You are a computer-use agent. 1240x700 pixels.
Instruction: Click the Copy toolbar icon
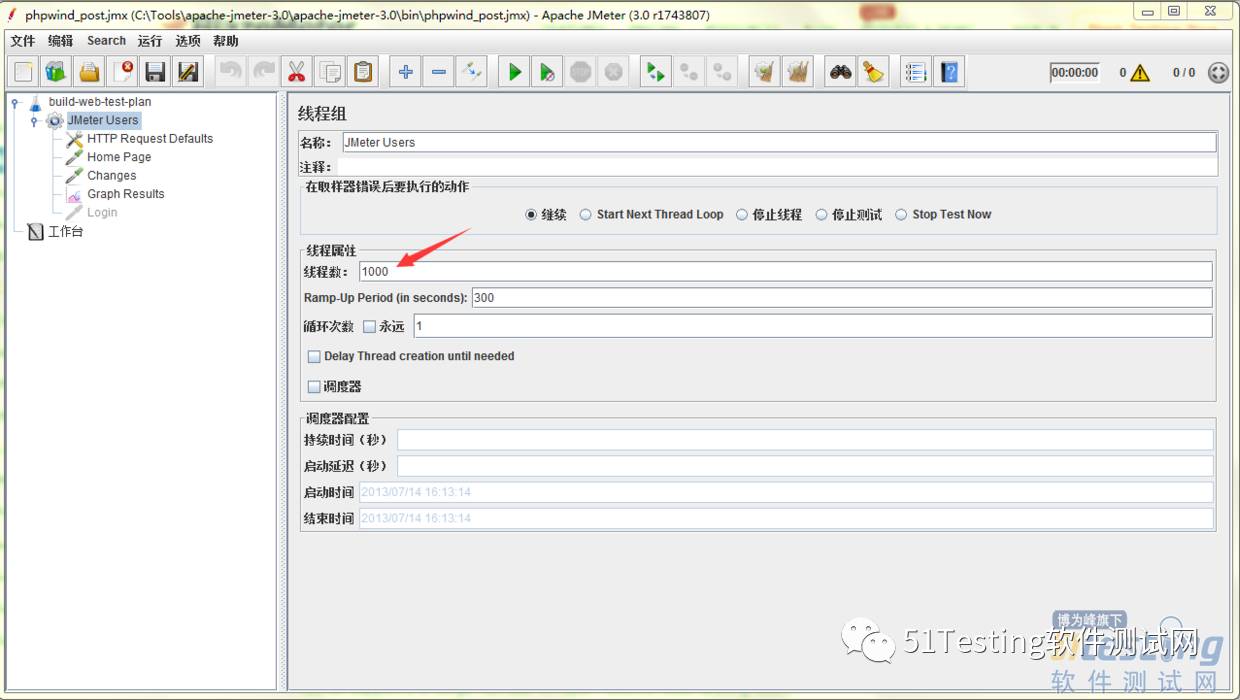tap(330, 72)
